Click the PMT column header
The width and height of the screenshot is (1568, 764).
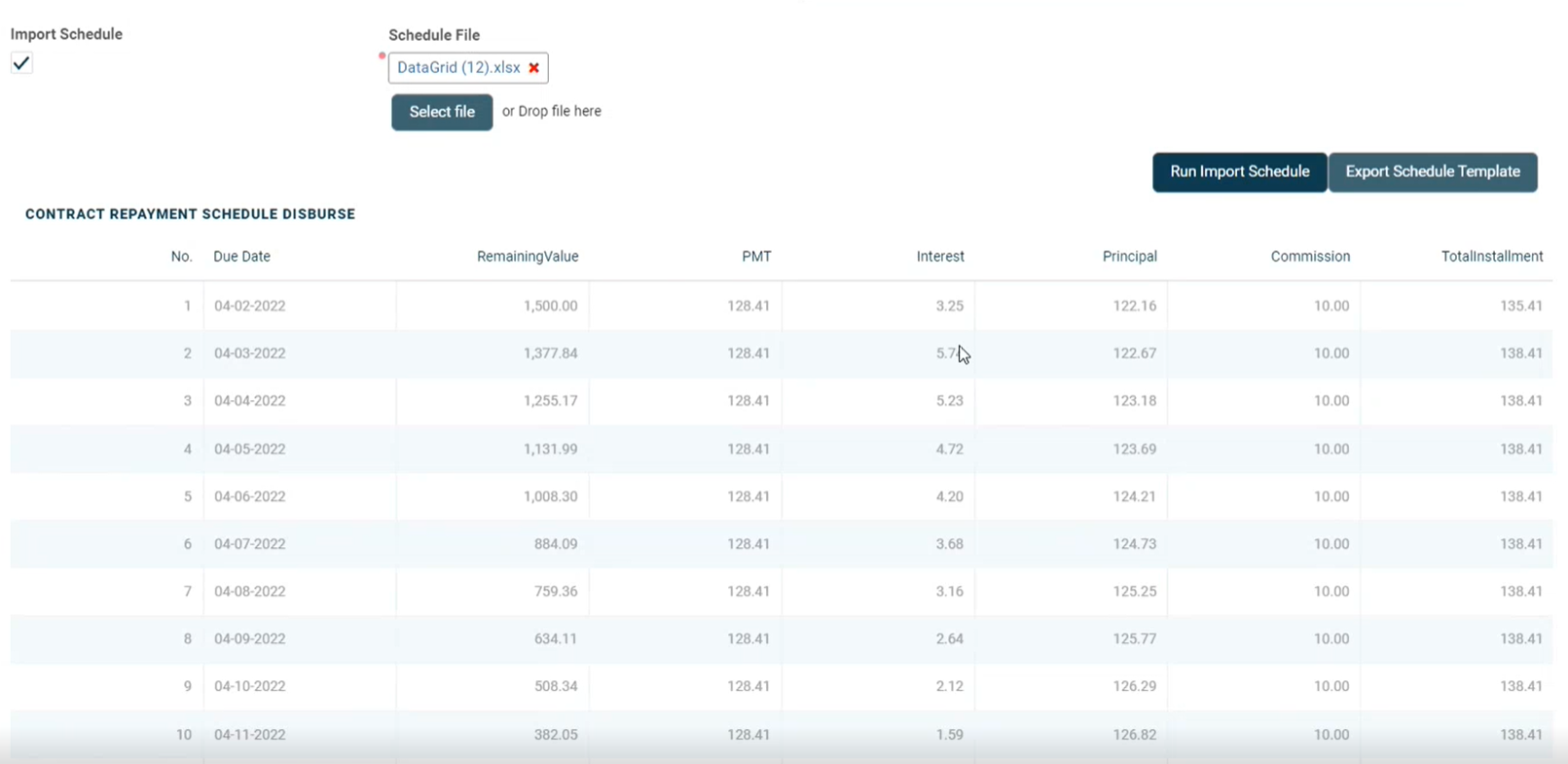click(756, 257)
